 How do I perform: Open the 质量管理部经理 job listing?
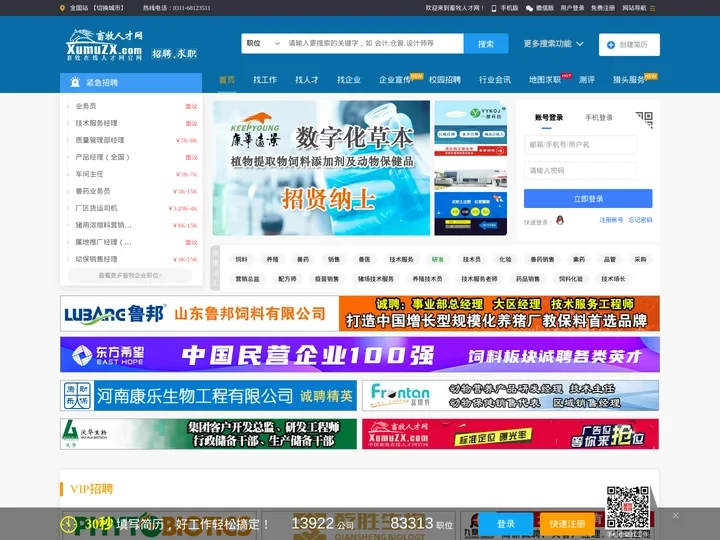pos(100,140)
